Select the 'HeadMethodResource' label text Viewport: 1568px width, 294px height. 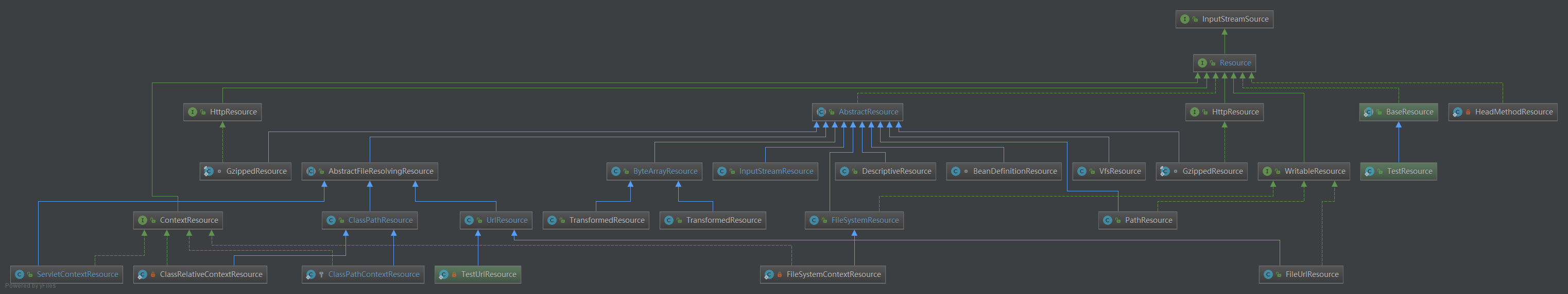coord(1514,111)
